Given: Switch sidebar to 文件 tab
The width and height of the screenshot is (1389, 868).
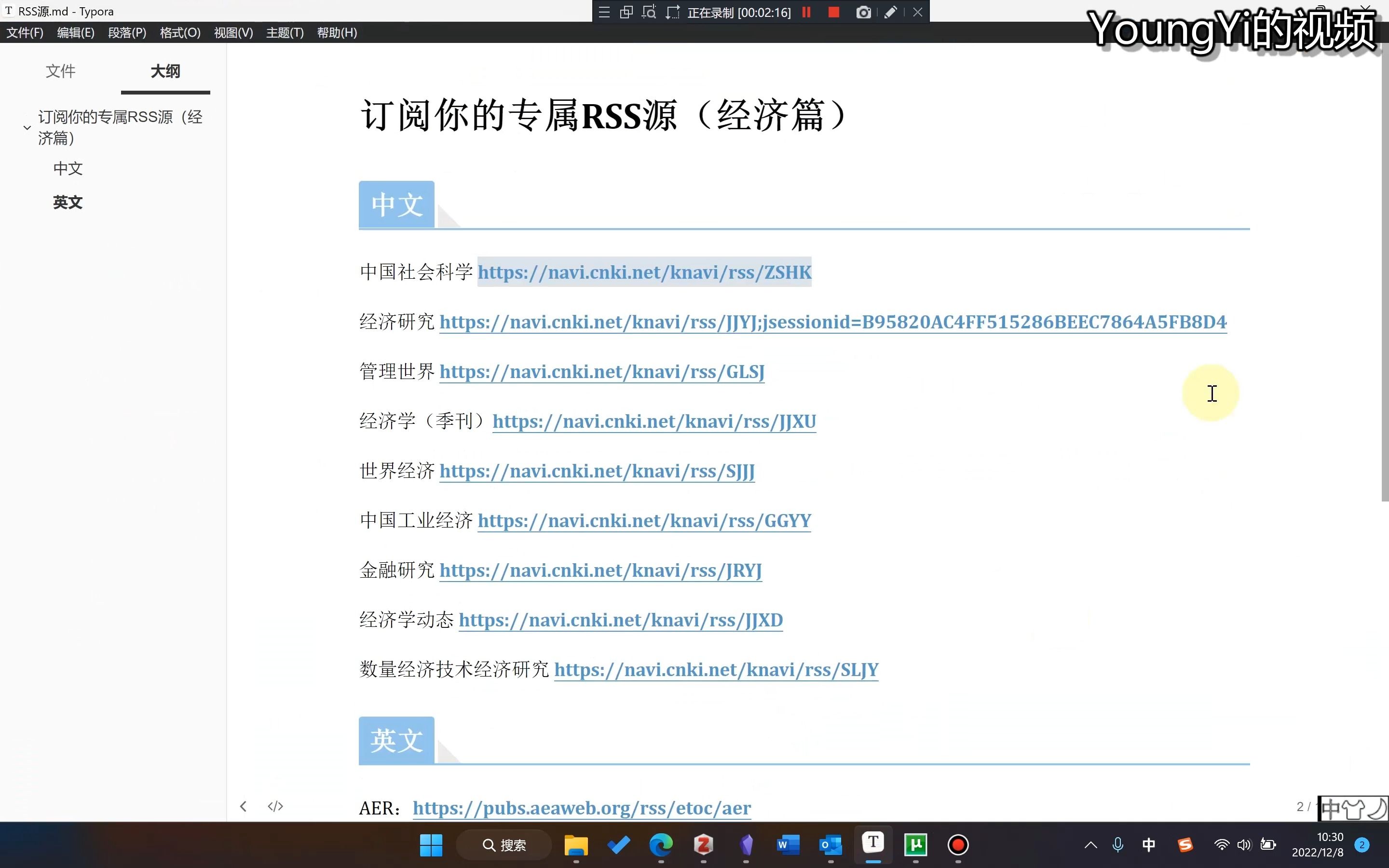Looking at the screenshot, I should [x=60, y=71].
